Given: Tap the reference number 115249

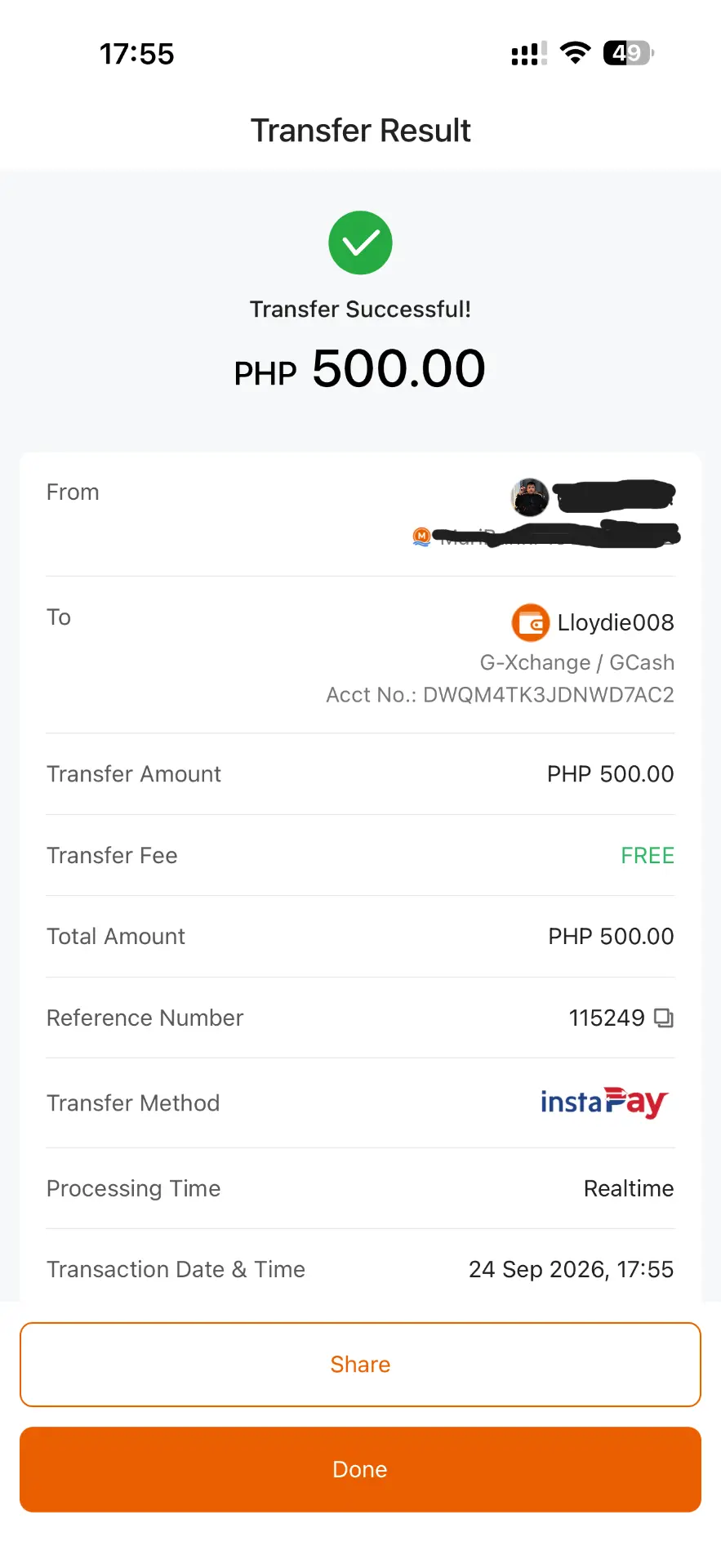Looking at the screenshot, I should pyautogui.click(x=607, y=1018).
